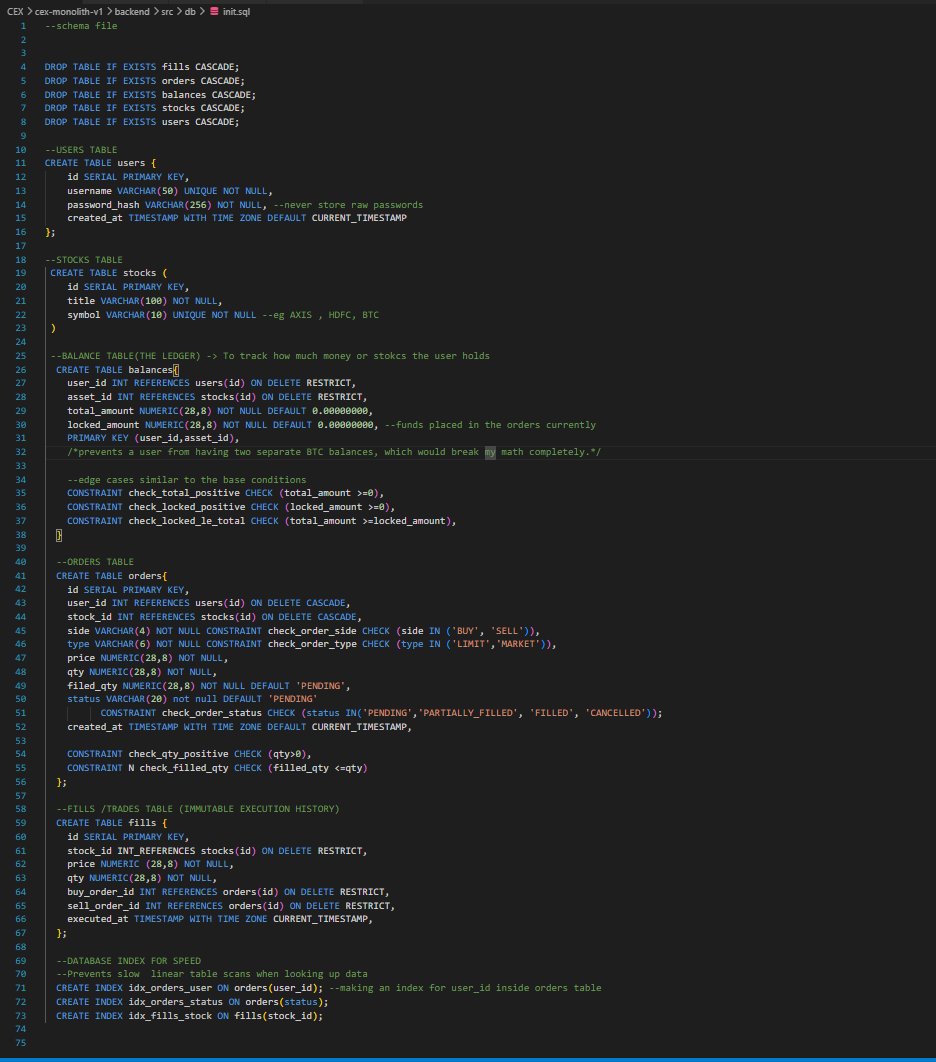This screenshot has width=936, height=1062.
Task: Click constraint name 'check_order_type'
Action: click(x=312, y=644)
